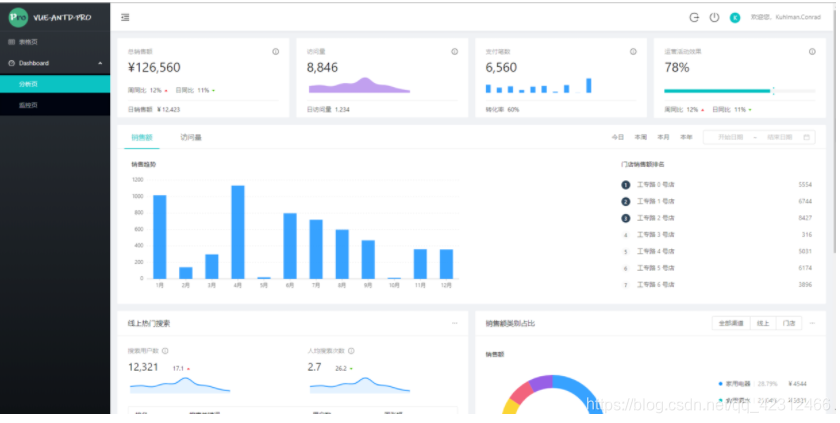The width and height of the screenshot is (840, 423).
Task: Click store row 工专路 6 号店
Action: coord(716,284)
